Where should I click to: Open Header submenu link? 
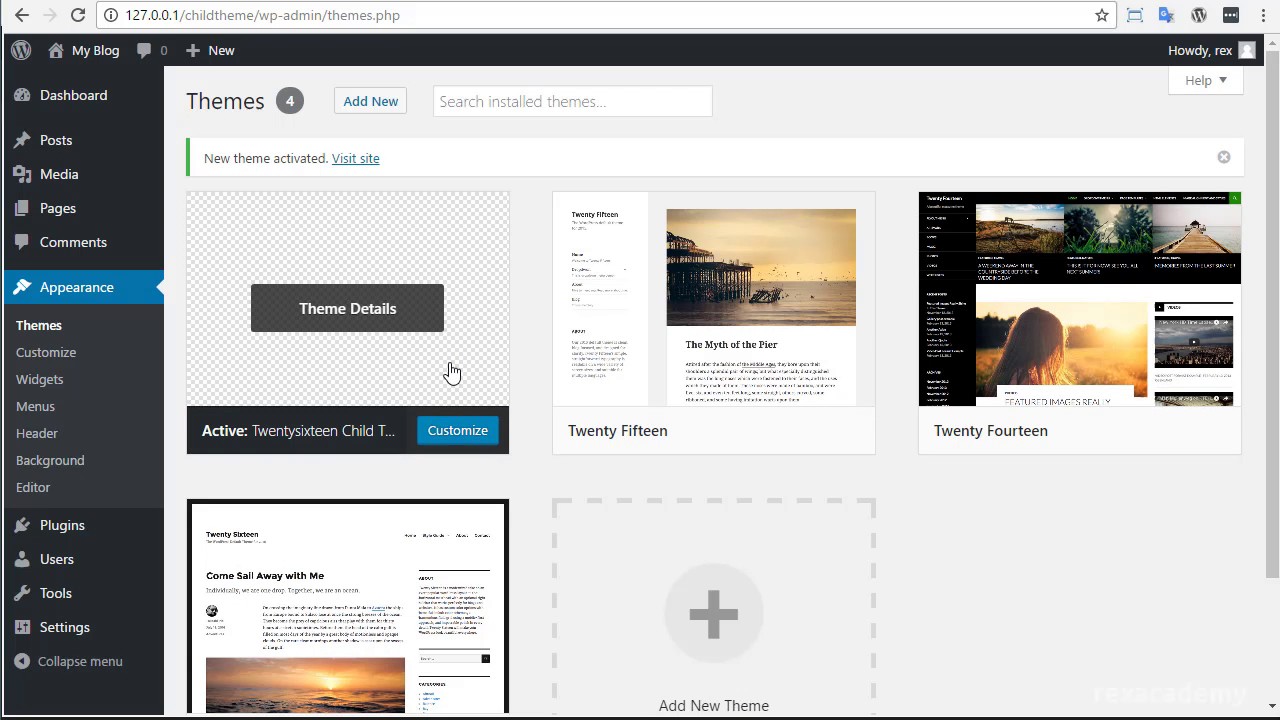(x=37, y=433)
